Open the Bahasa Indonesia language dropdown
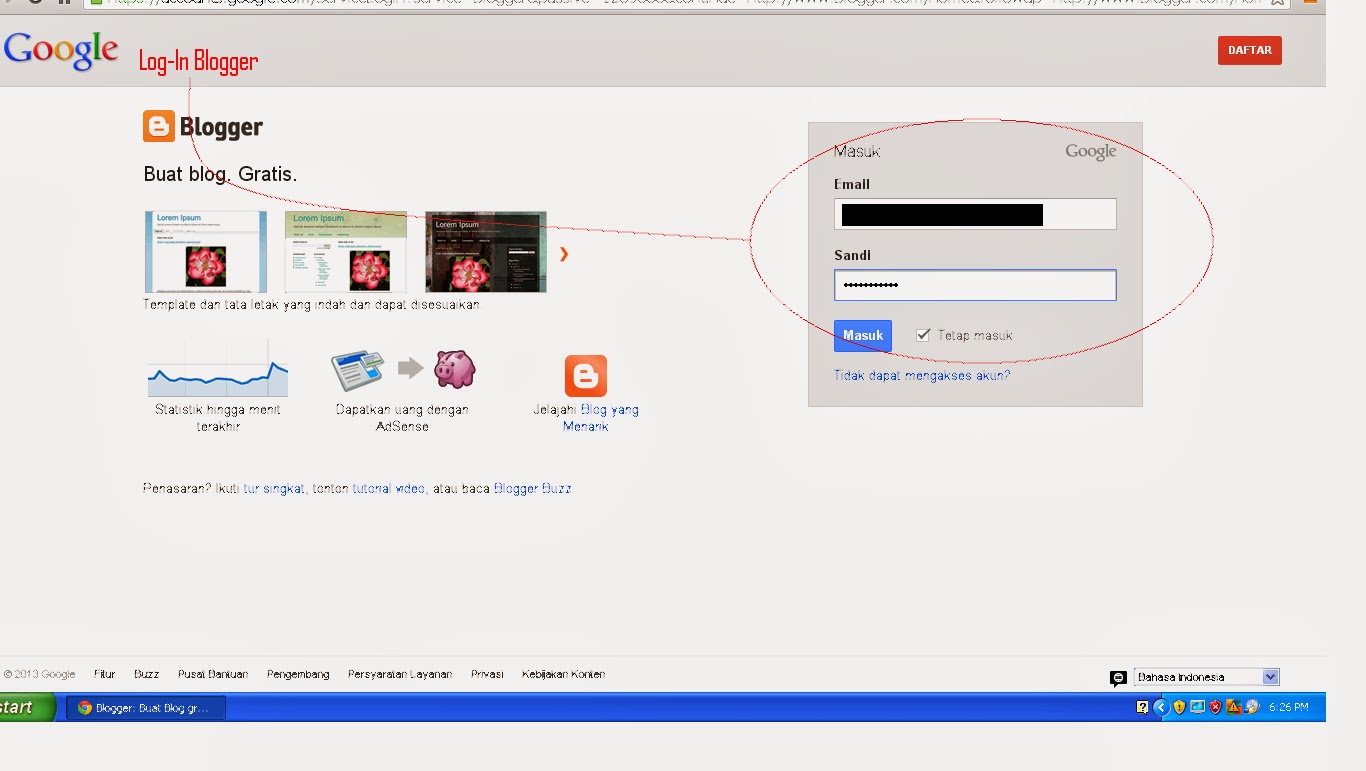The image size is (1366, 771). (x=1206, y=677)
